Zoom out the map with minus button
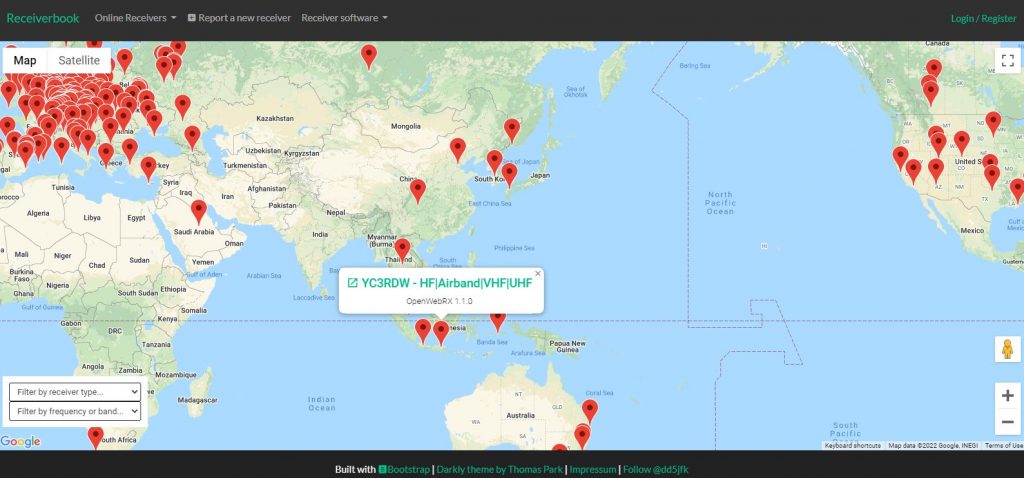1024x478 pixels. coord(1008,422)
